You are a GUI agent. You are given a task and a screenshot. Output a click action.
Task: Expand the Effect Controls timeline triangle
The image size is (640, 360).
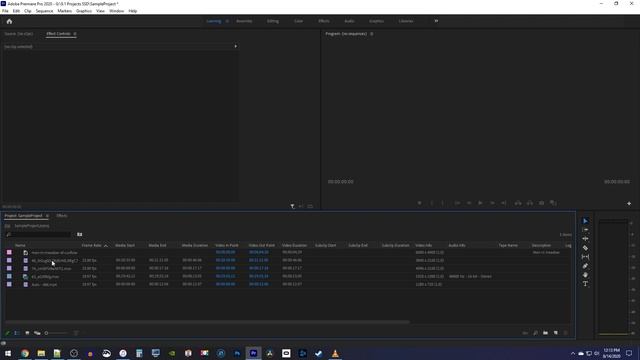[236, 47]
